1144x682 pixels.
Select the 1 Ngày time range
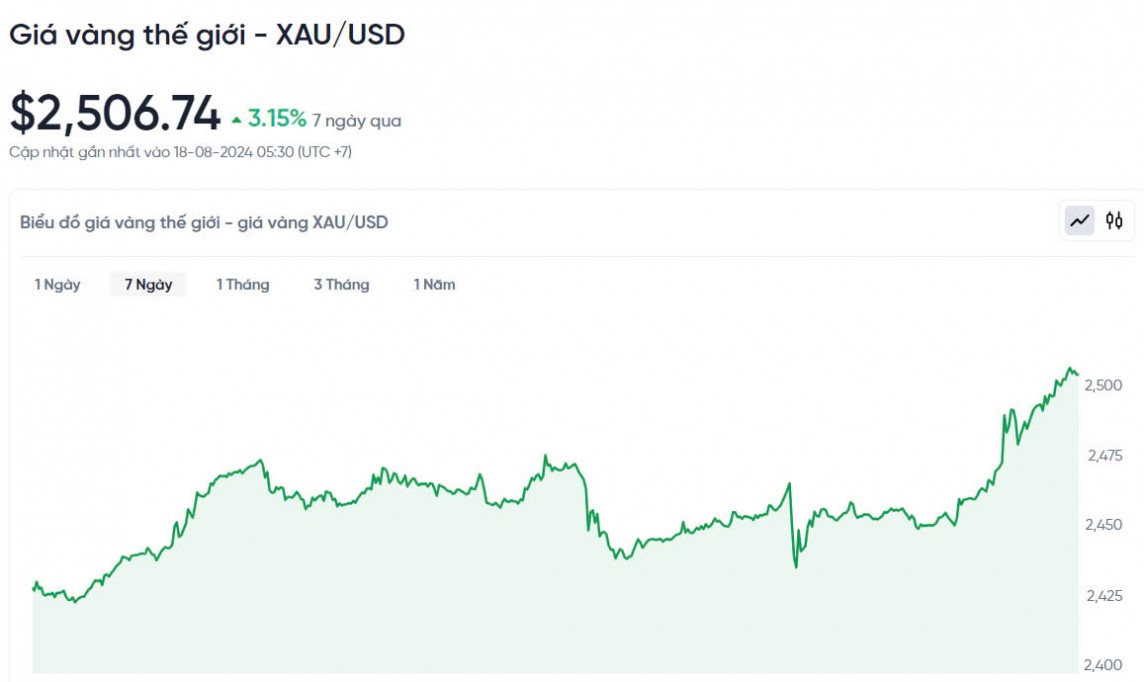click(x=57, y=285)
